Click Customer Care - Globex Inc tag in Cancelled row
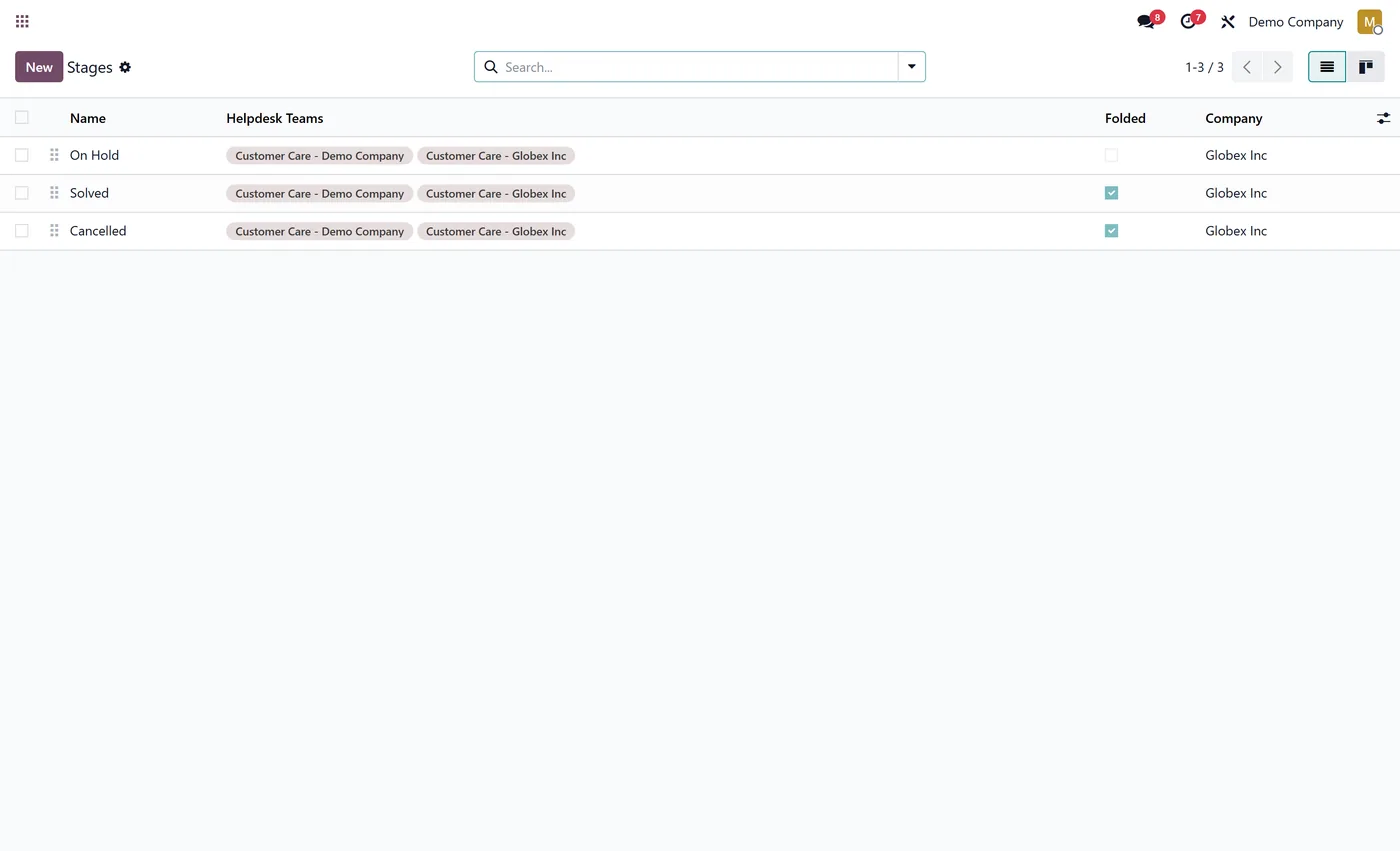The width and height of the screenshot is (1400, 851). coord(496,232)
